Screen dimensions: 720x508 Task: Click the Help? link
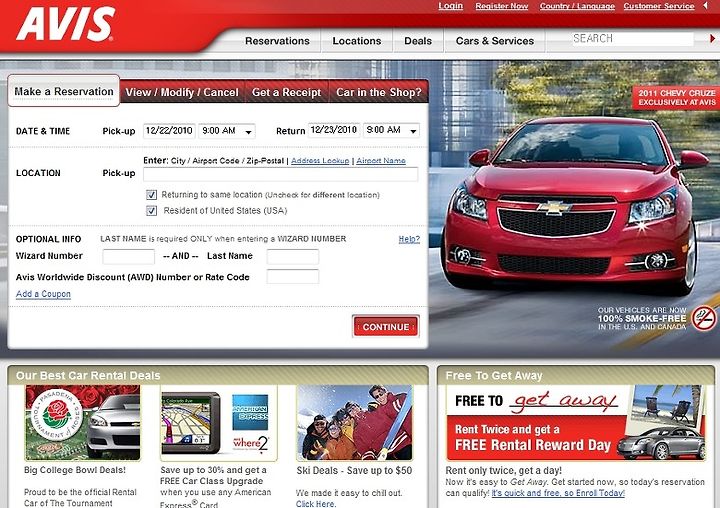point(409,239)
